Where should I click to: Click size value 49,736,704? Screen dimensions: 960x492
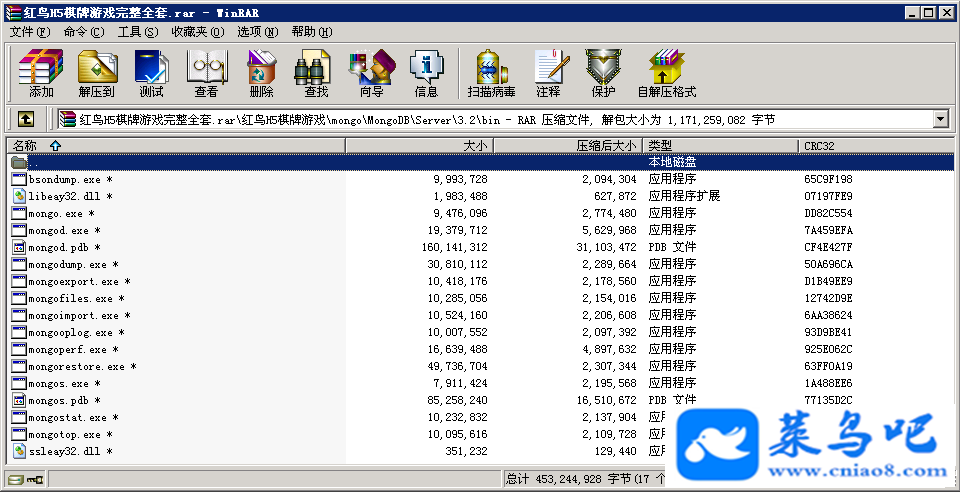click(458, 367)
